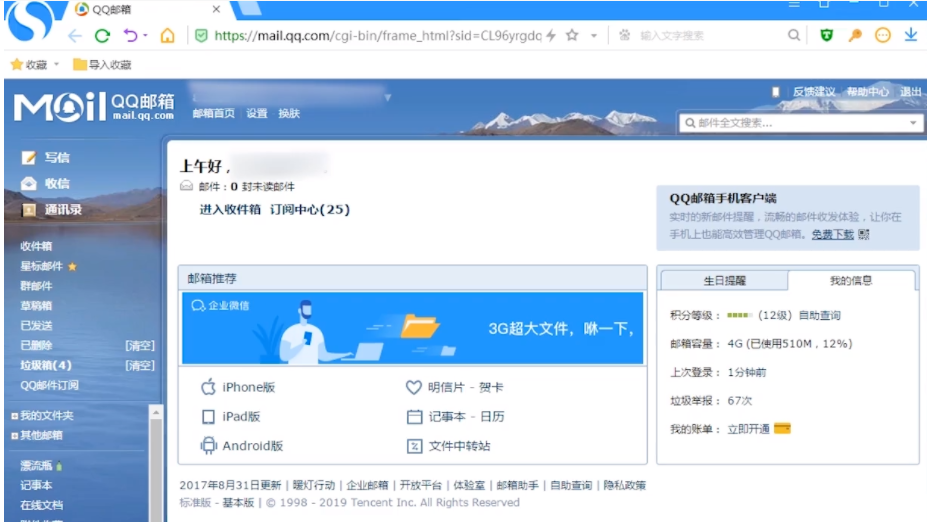Expand 其他邮箱 tree node
This screenshot has width=927, height=523.
pyautogui.click(x=14, y=436)
